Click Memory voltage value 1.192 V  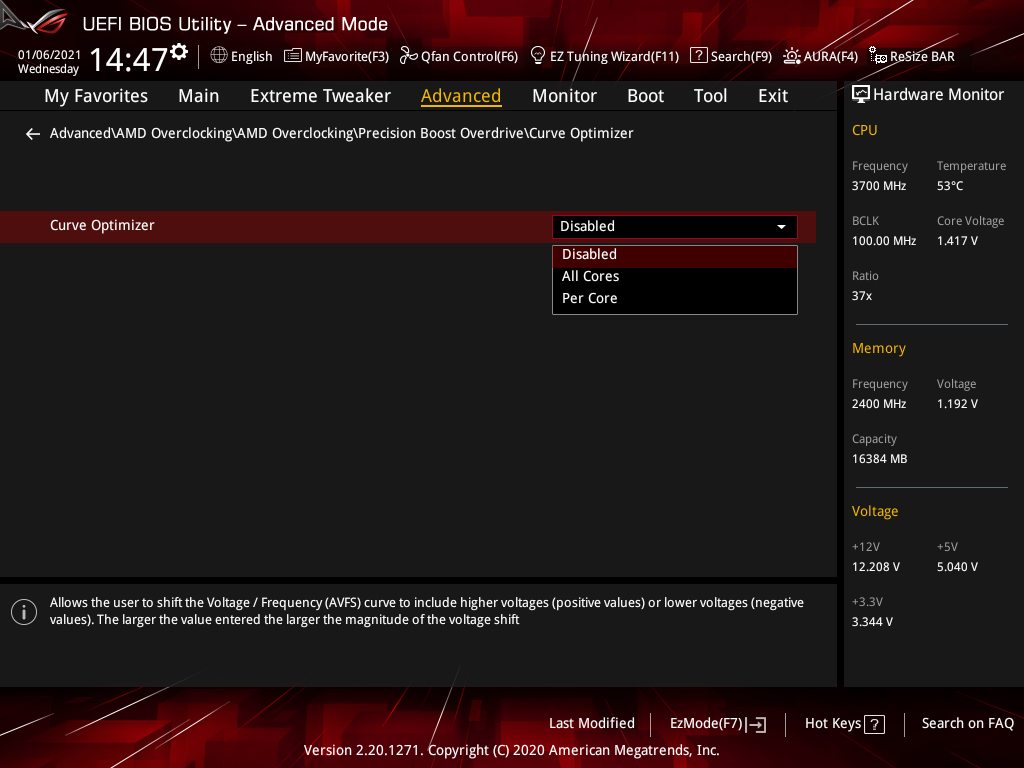tap(957, 404)
